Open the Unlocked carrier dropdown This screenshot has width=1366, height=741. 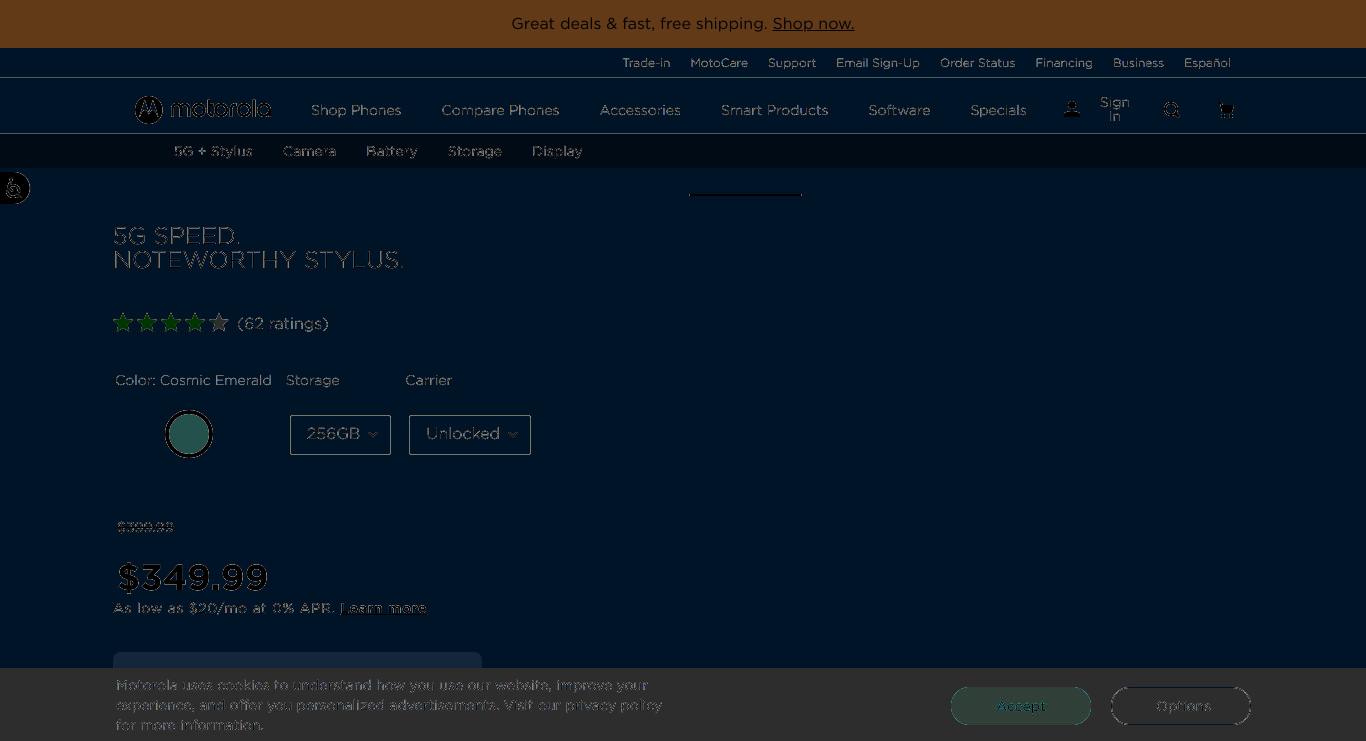point(470,435)
